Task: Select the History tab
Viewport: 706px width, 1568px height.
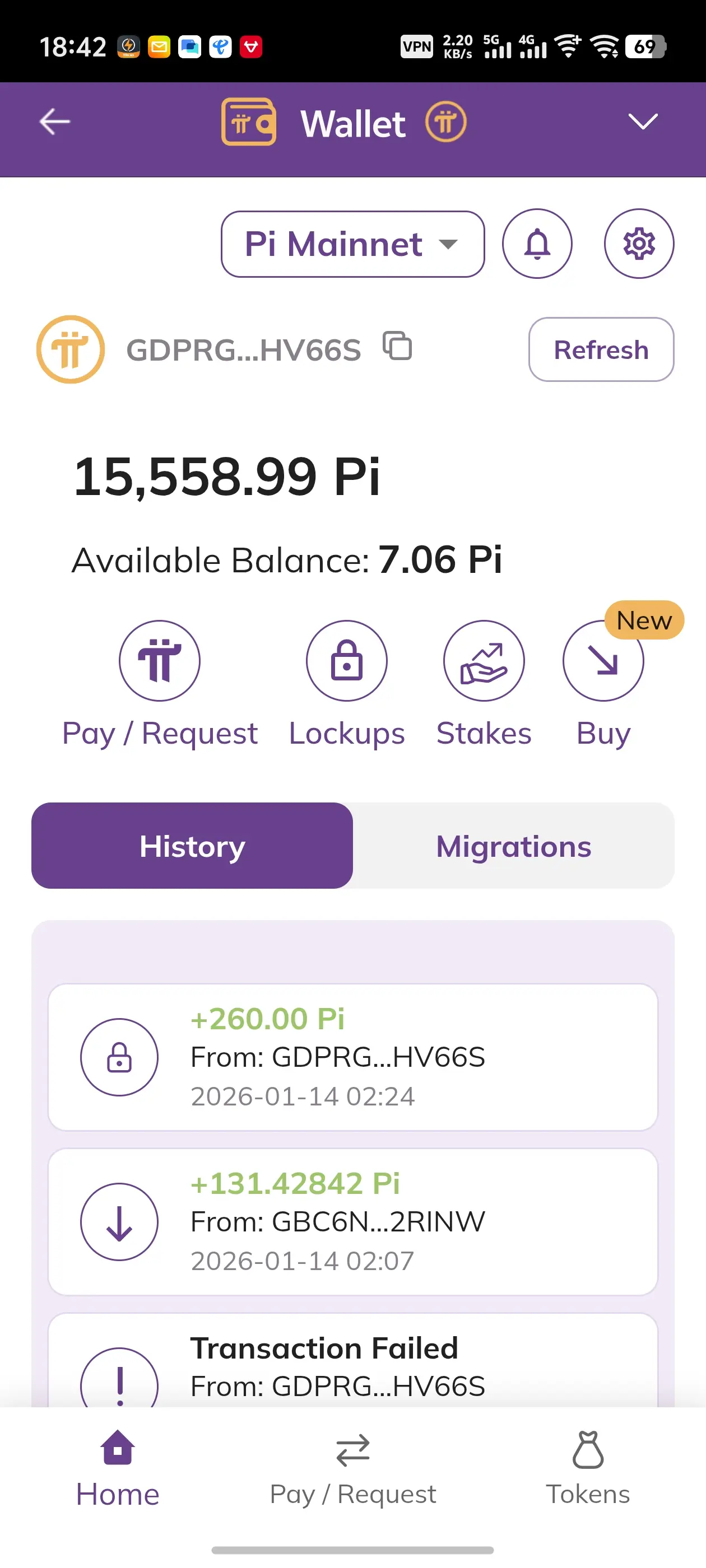Action: (192, 846)
